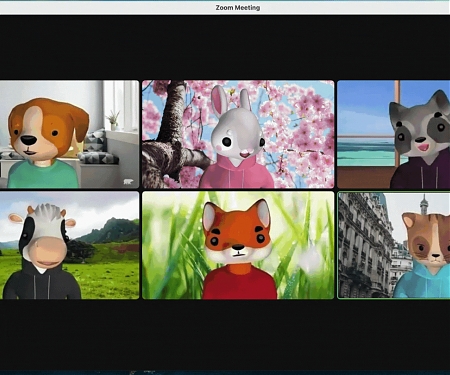Select the raccoon avatar participant video tile
The height and width of the screenshot is (375, 450).
click(x=393, y=134)
